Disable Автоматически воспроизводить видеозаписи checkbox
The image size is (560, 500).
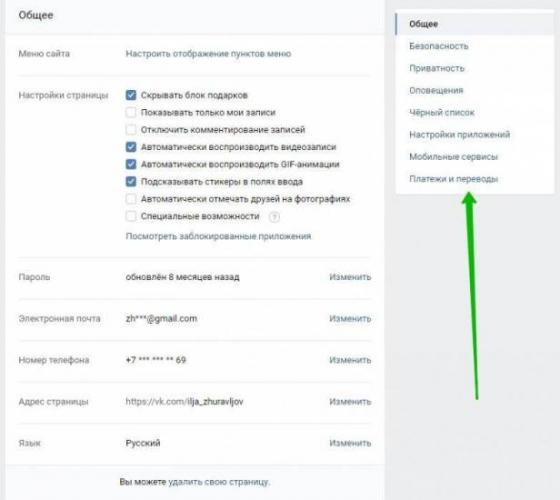pyautogui.click(x=131, y=147)
